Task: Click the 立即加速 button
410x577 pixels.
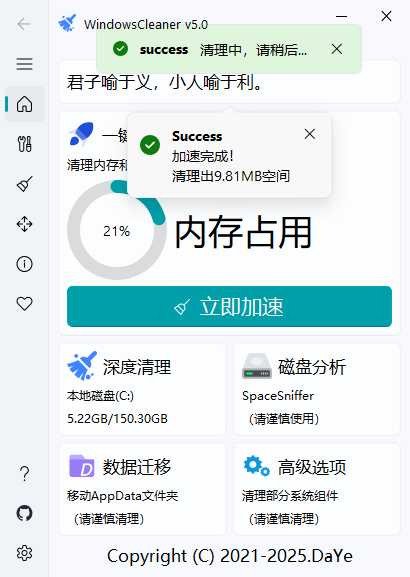Action: [x=229, y=307]
